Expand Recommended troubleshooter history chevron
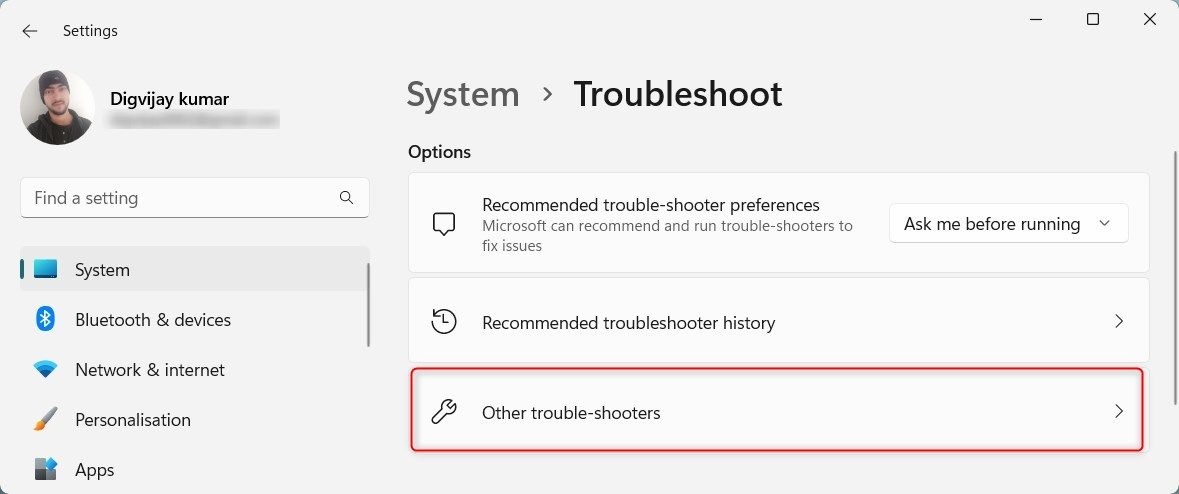The image size is (1179, 494). [x=1119, y=322]
